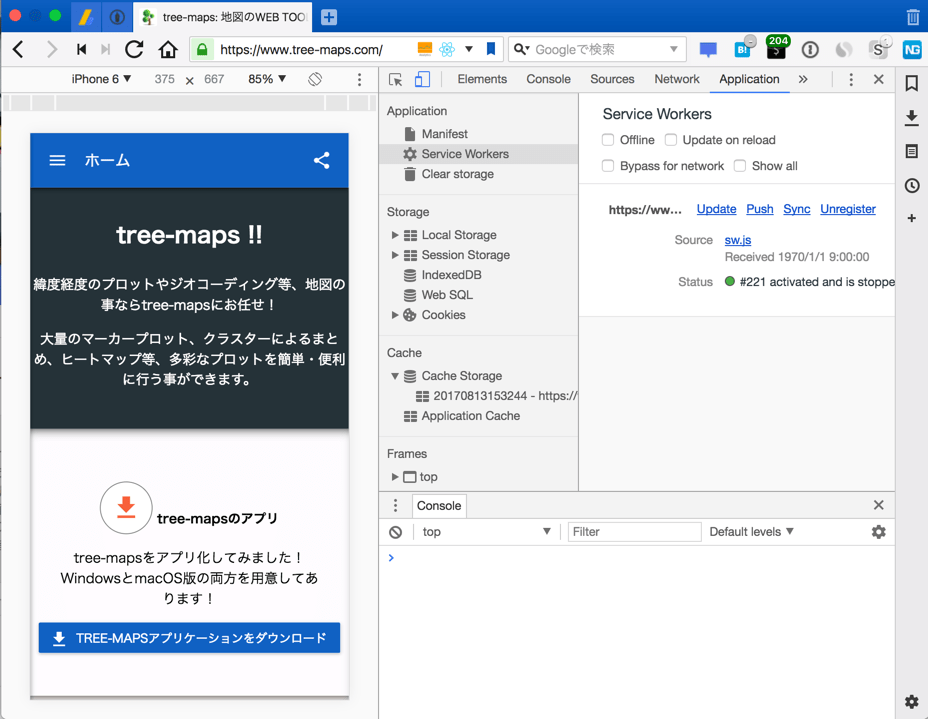
Task: Click the rotate device orientation icon
Action: point(315,79)
